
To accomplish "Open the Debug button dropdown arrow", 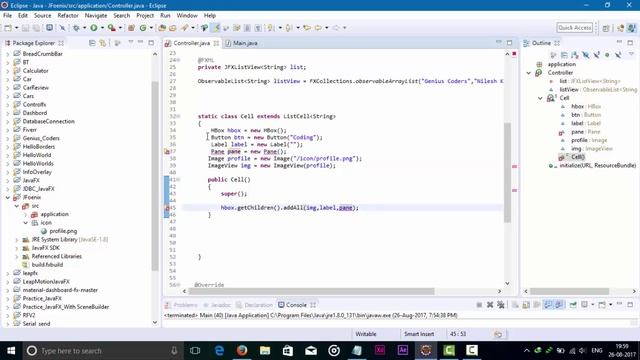I will coord(84,28).
